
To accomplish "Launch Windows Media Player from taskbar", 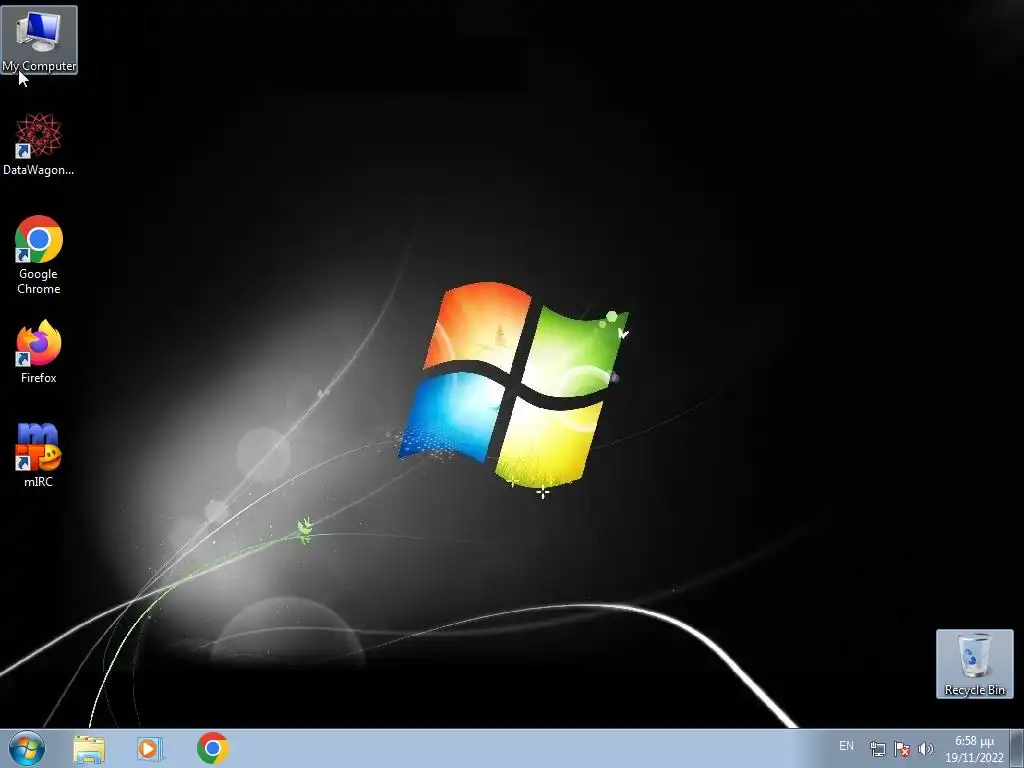I will (149, 749).
